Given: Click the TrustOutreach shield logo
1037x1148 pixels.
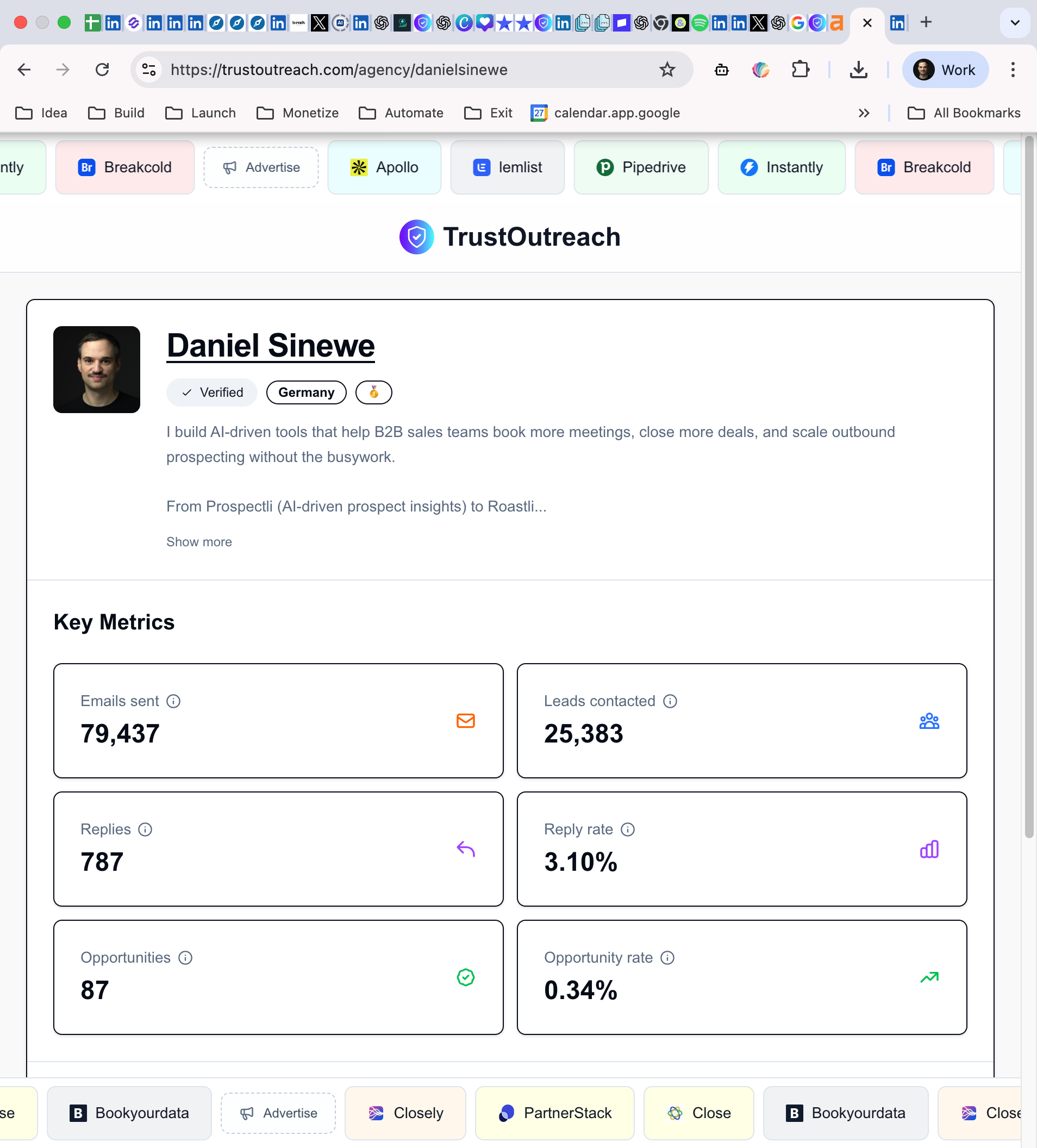Looking at the screenshot, I should 416,236.
